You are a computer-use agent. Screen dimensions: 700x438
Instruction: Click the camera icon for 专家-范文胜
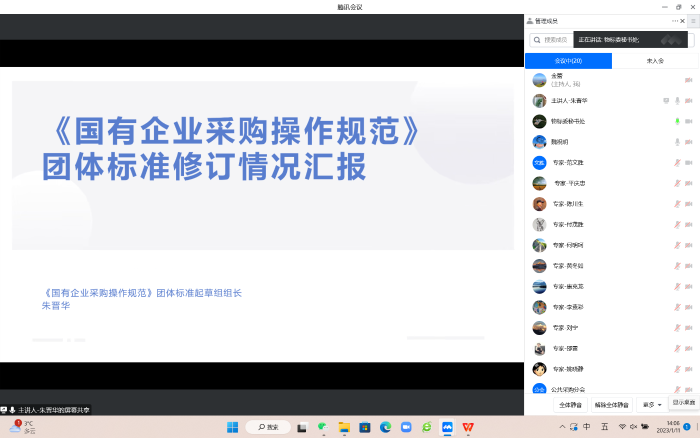click(688, 163)
